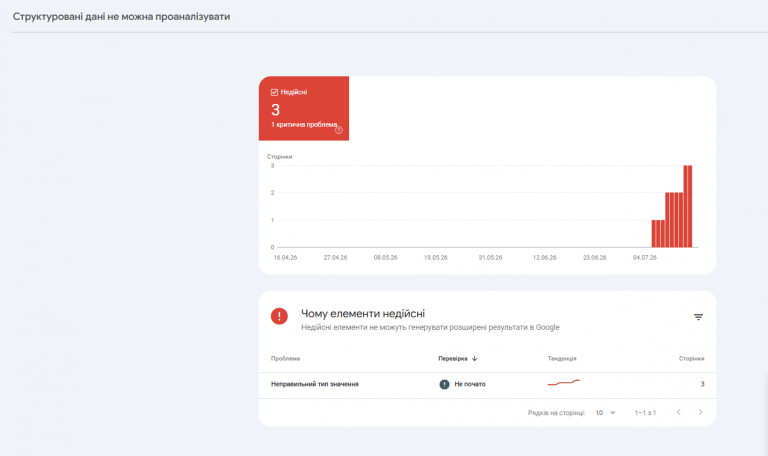
Task: Sort by Перевірка column arrow
Action: [x=475, y=359]
